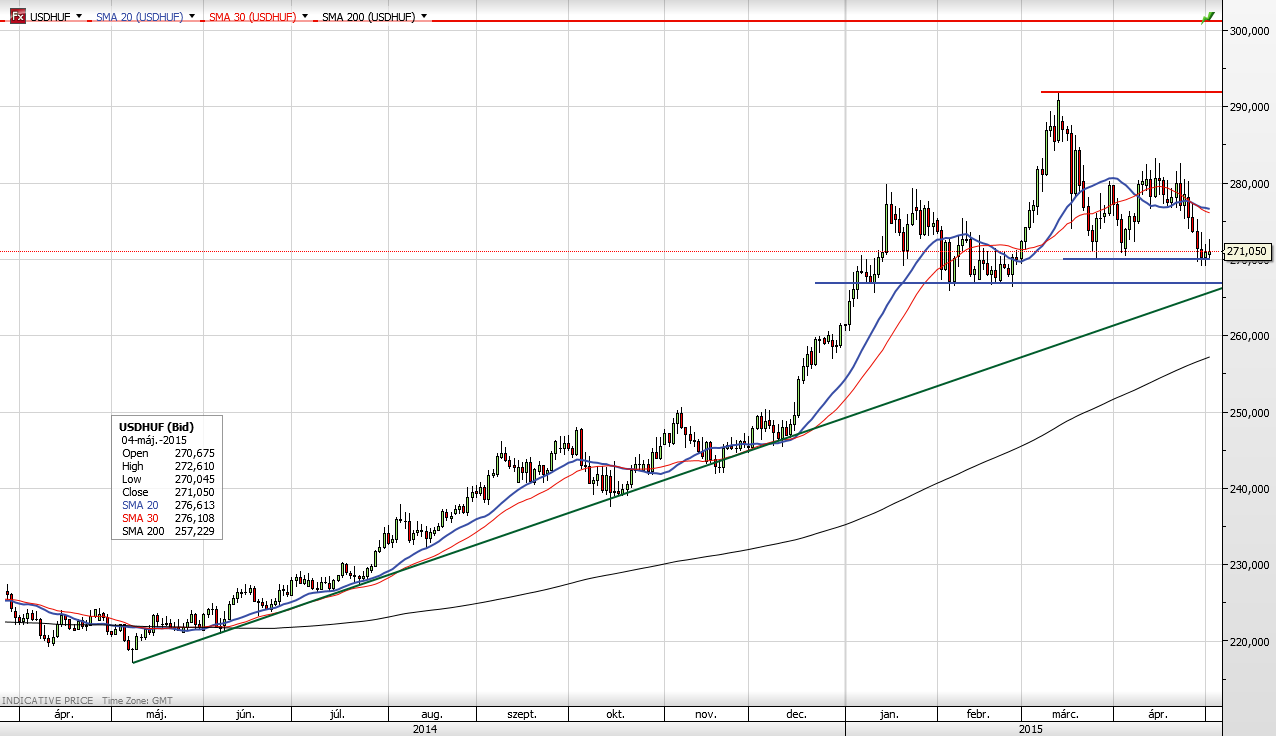Click the 'jún.' month label on time axis
The height and width of the screenshot is (736, 1276).
[245, 715]
